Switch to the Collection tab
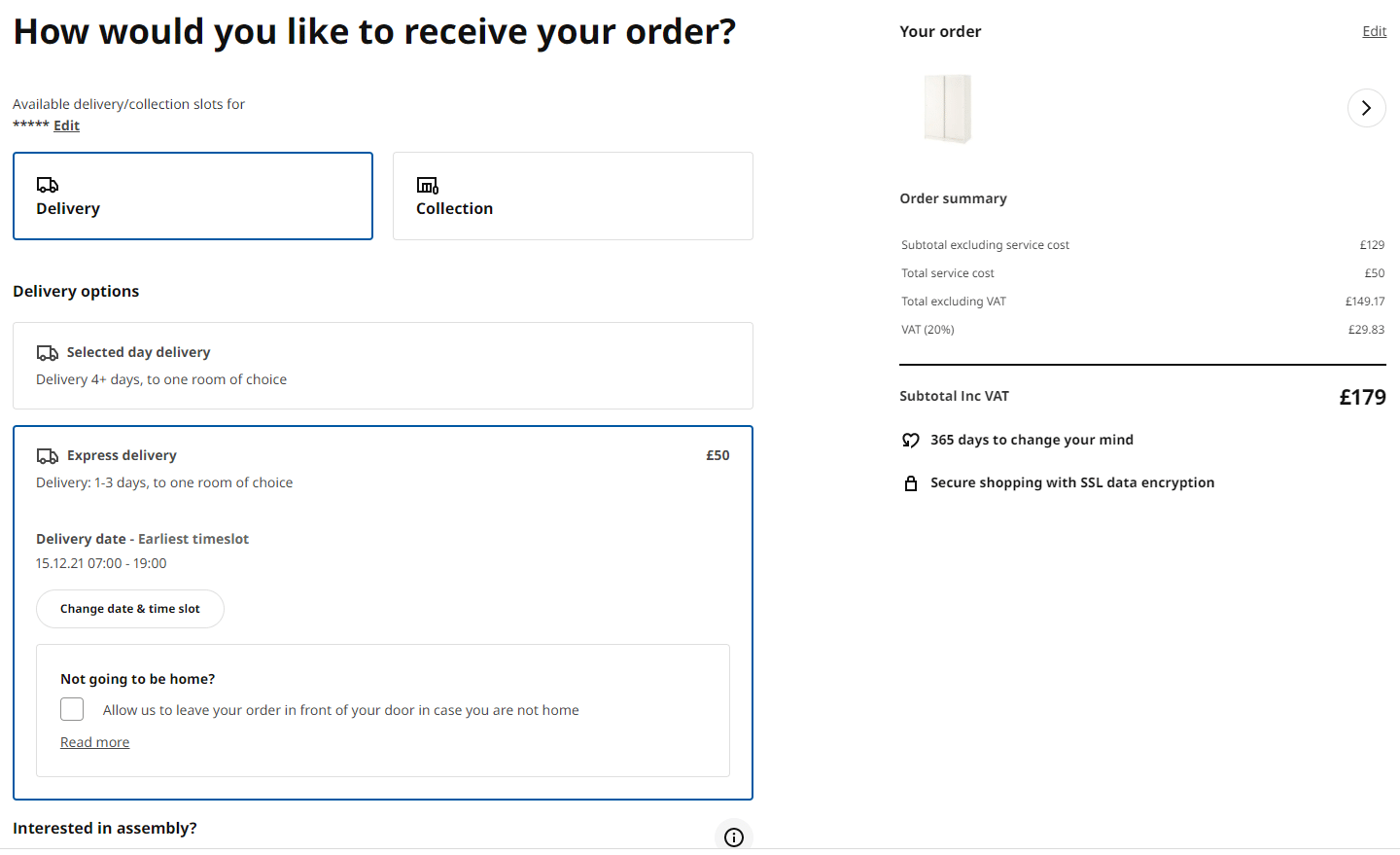1400x855 pixels. coord(572,196)
